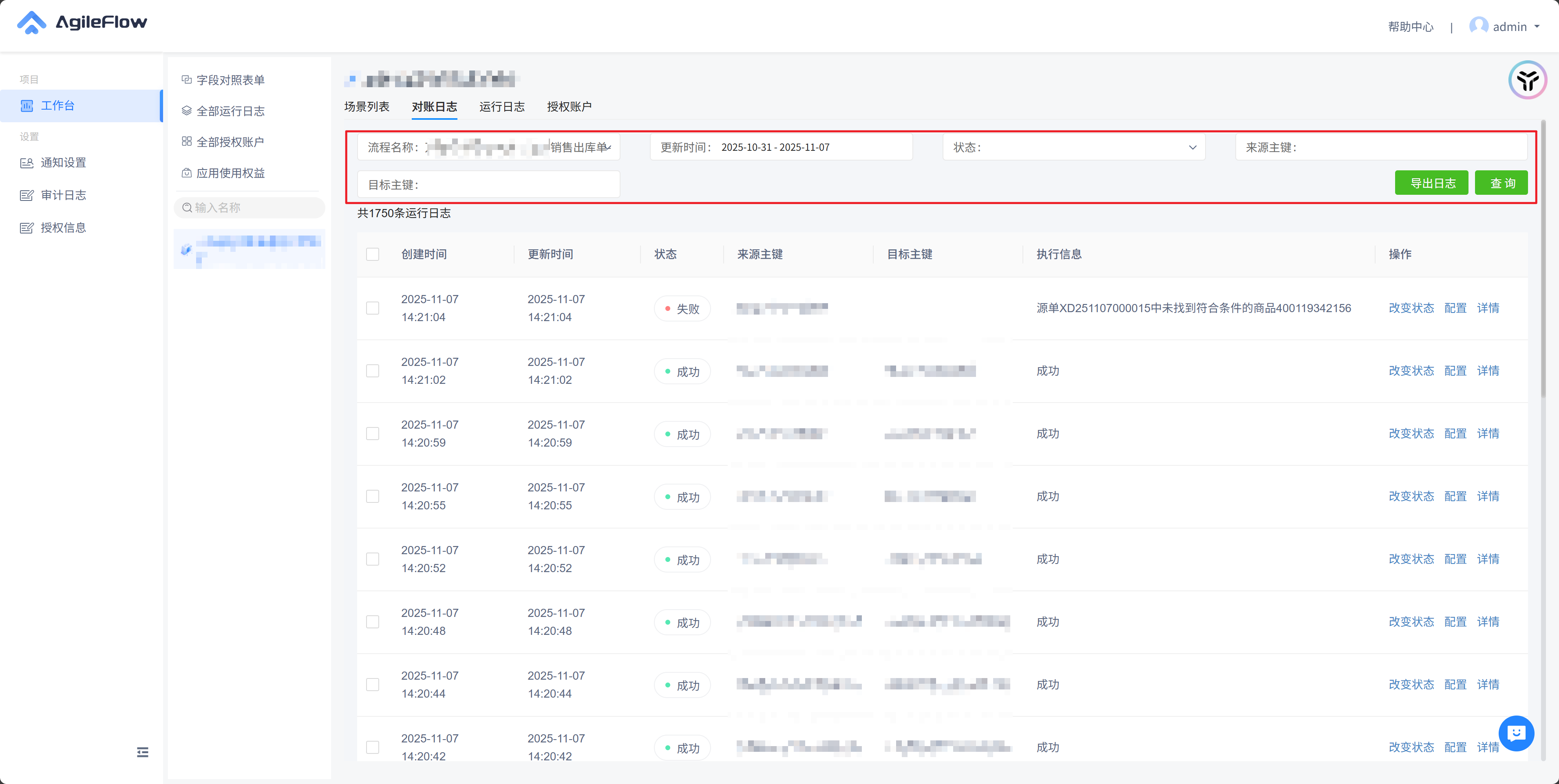Open the 工作台 workbench sidebar icon
This screenshot has height=784, width=1559.
(x=26, y=106)
